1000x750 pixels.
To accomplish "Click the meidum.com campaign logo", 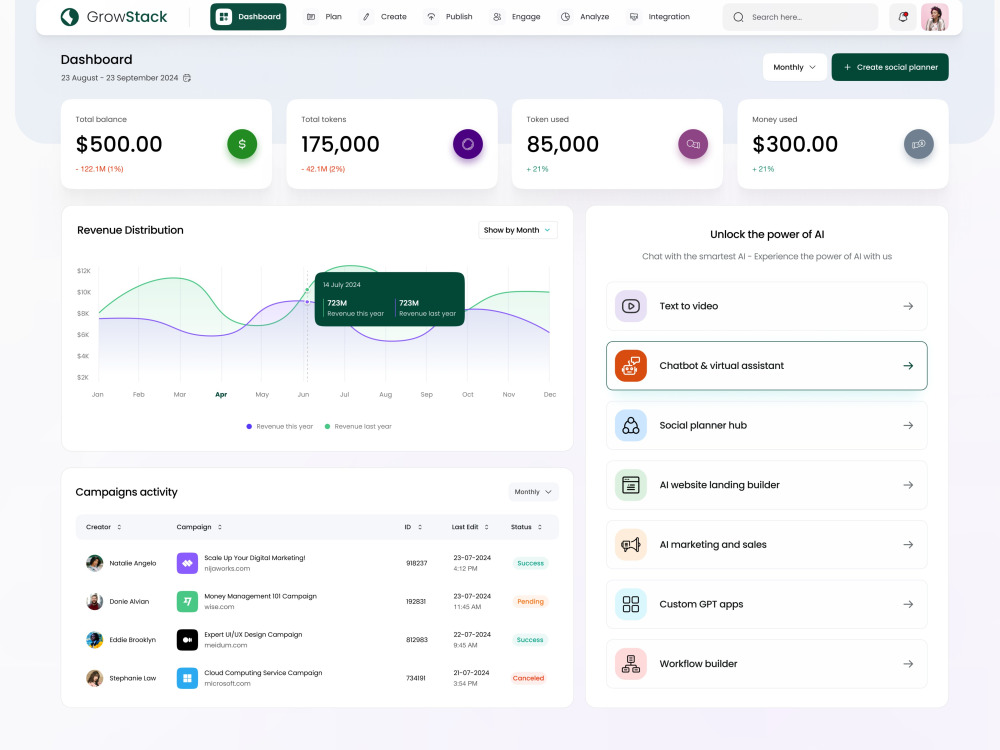I will pyautogui.click(x=188, y=640).
